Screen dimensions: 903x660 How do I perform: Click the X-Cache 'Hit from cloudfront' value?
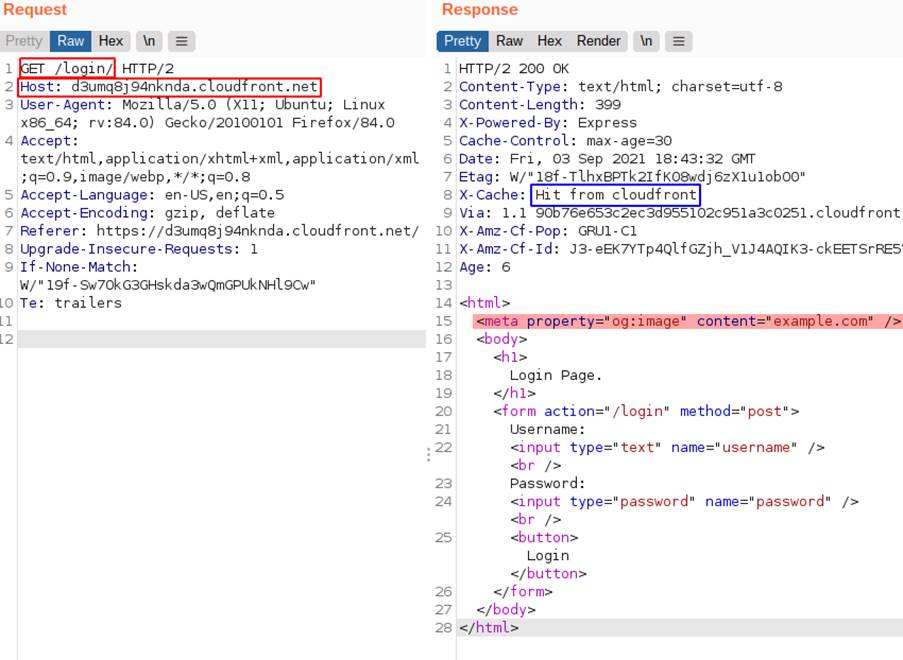click(x=614, y=195)
